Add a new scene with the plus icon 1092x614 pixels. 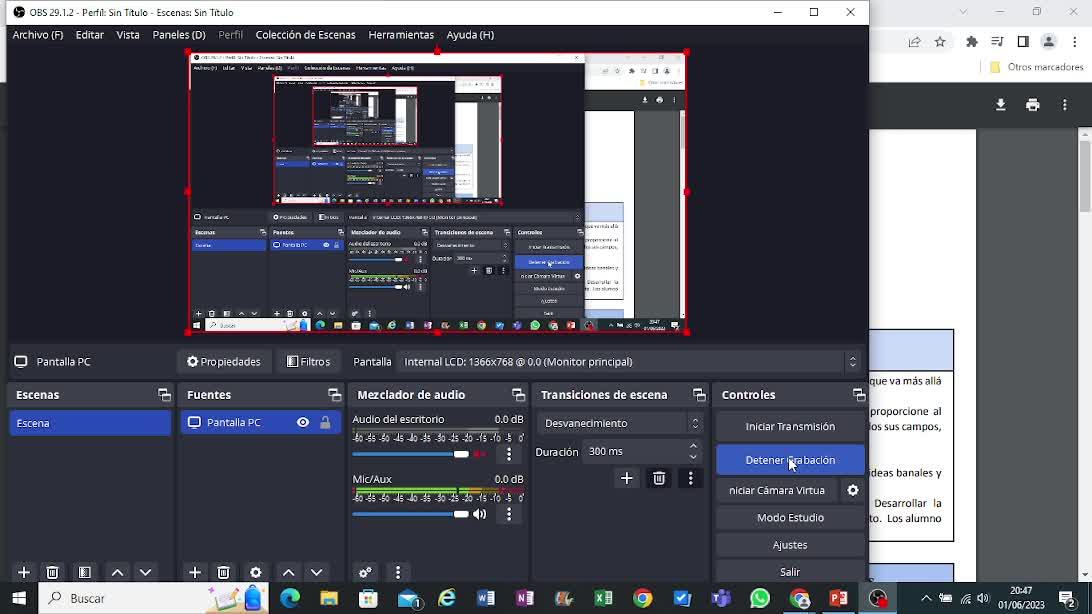23,572
